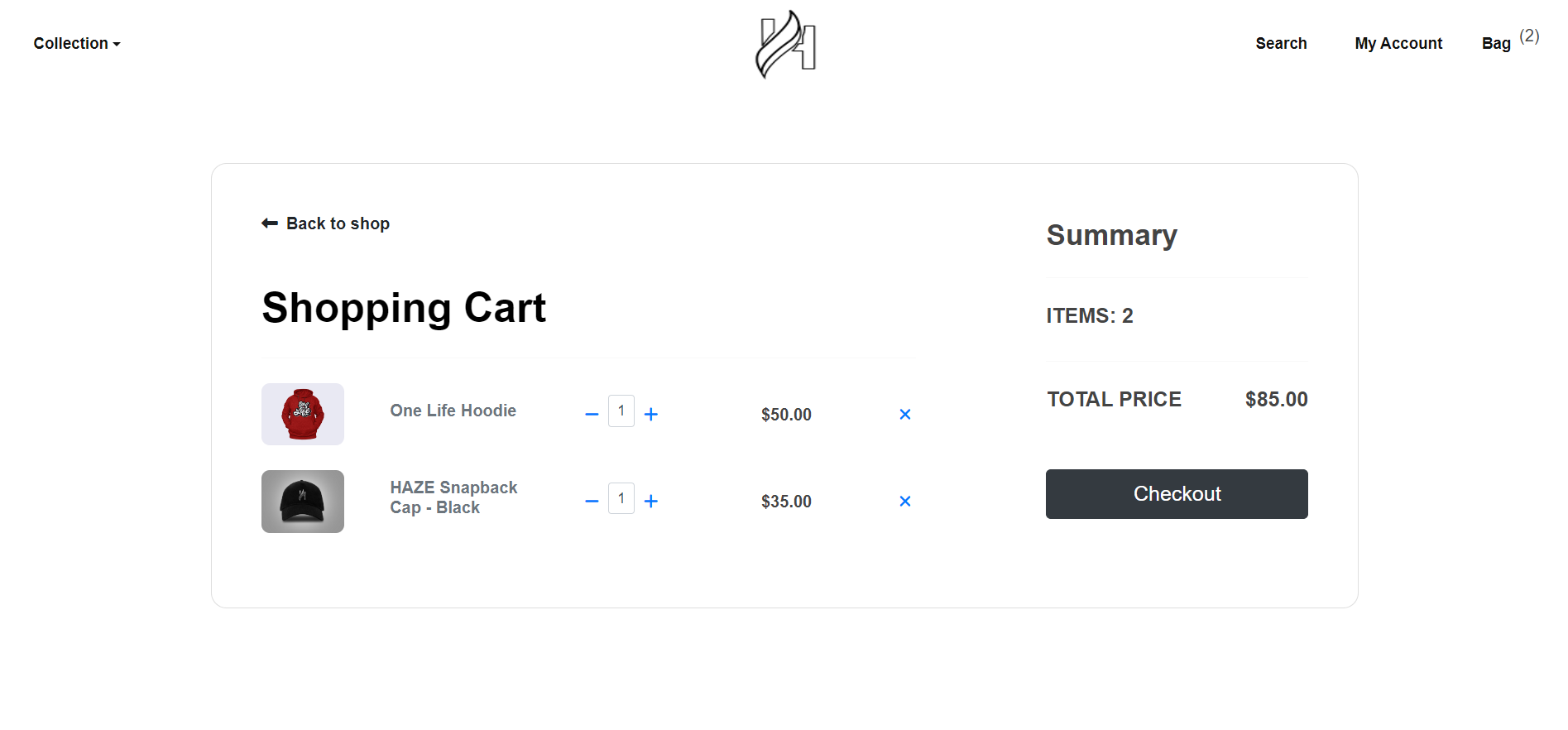Click the Back to shop link

[x=338, y=223]
